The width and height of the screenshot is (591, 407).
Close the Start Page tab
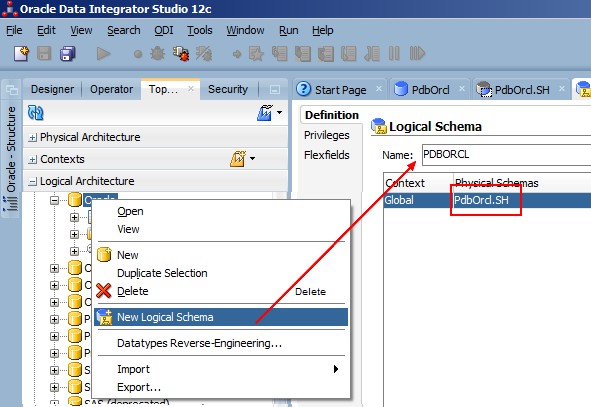379,89
